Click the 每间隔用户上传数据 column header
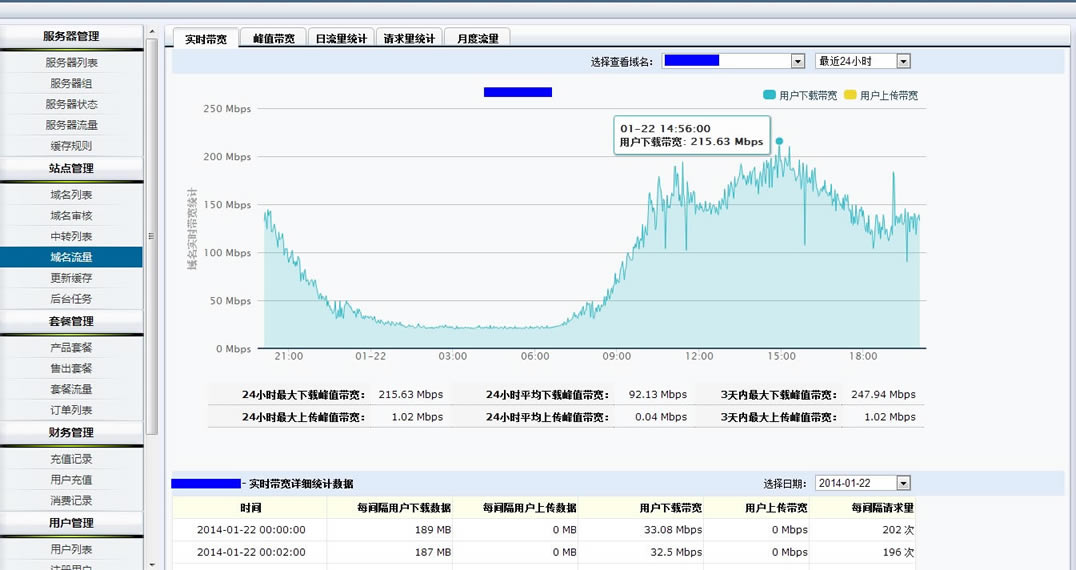1076x570 pixels. coord(515,508)
